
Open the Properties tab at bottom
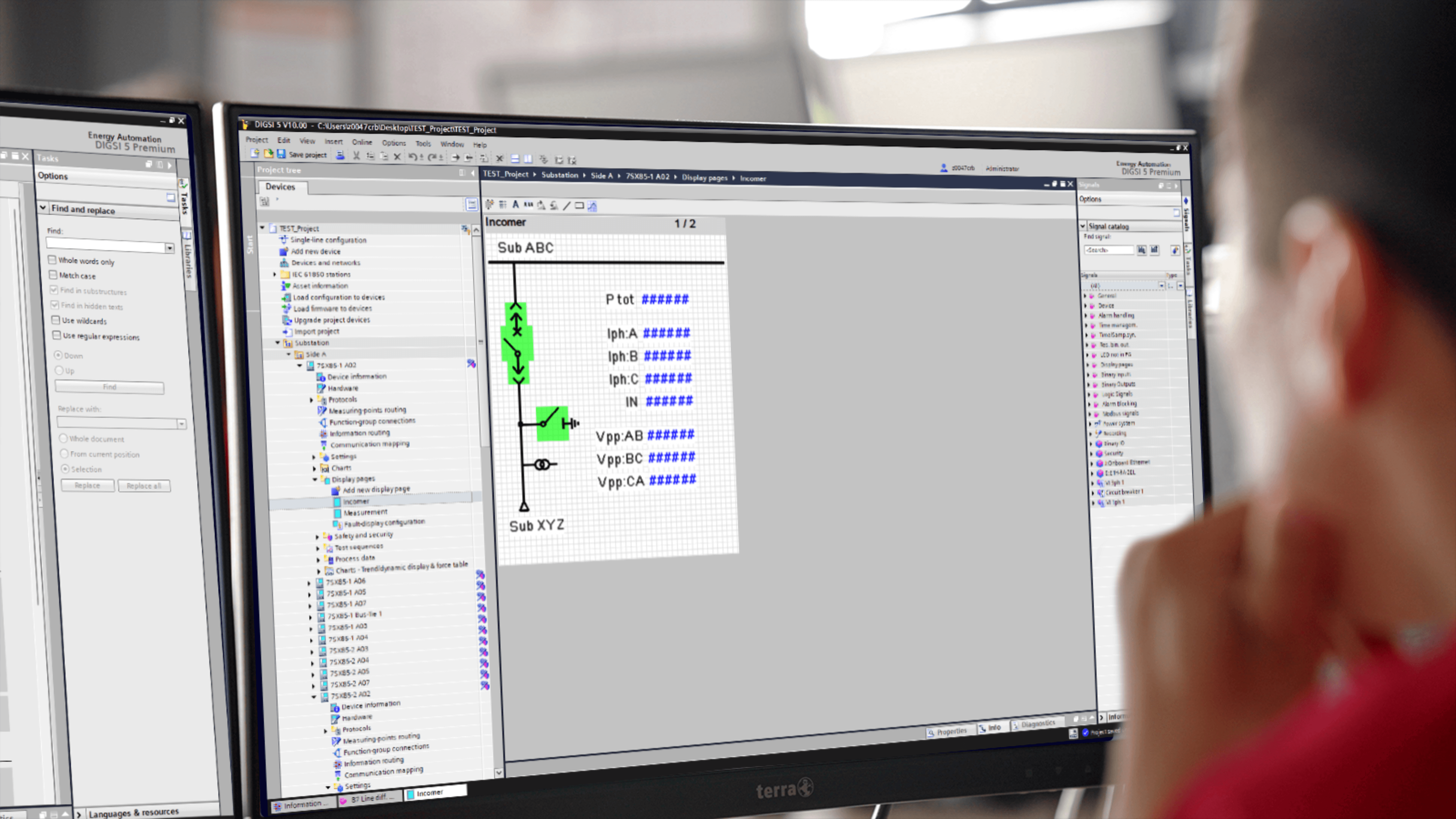tap(948, 732)
